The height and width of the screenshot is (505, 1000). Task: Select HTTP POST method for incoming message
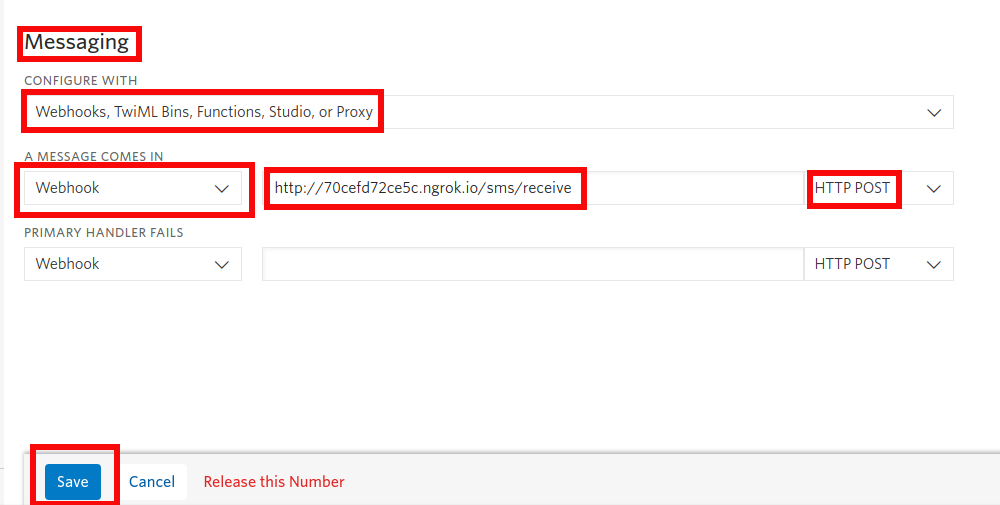(x=853, y=188)
